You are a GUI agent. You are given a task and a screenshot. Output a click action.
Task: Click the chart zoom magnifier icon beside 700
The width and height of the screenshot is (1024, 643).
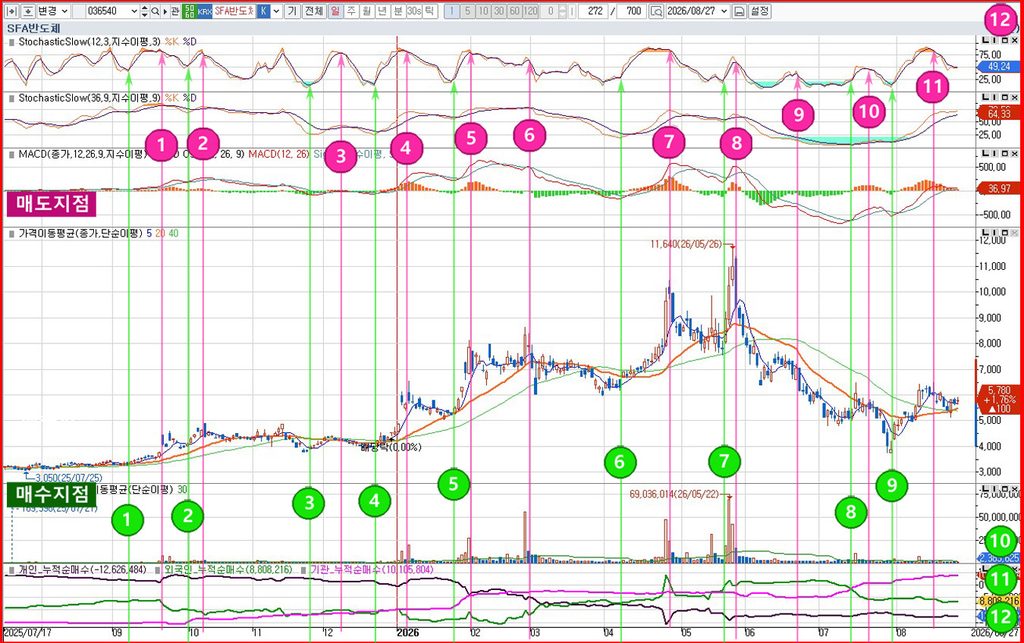pyautogui.click(x=656, y=11)
